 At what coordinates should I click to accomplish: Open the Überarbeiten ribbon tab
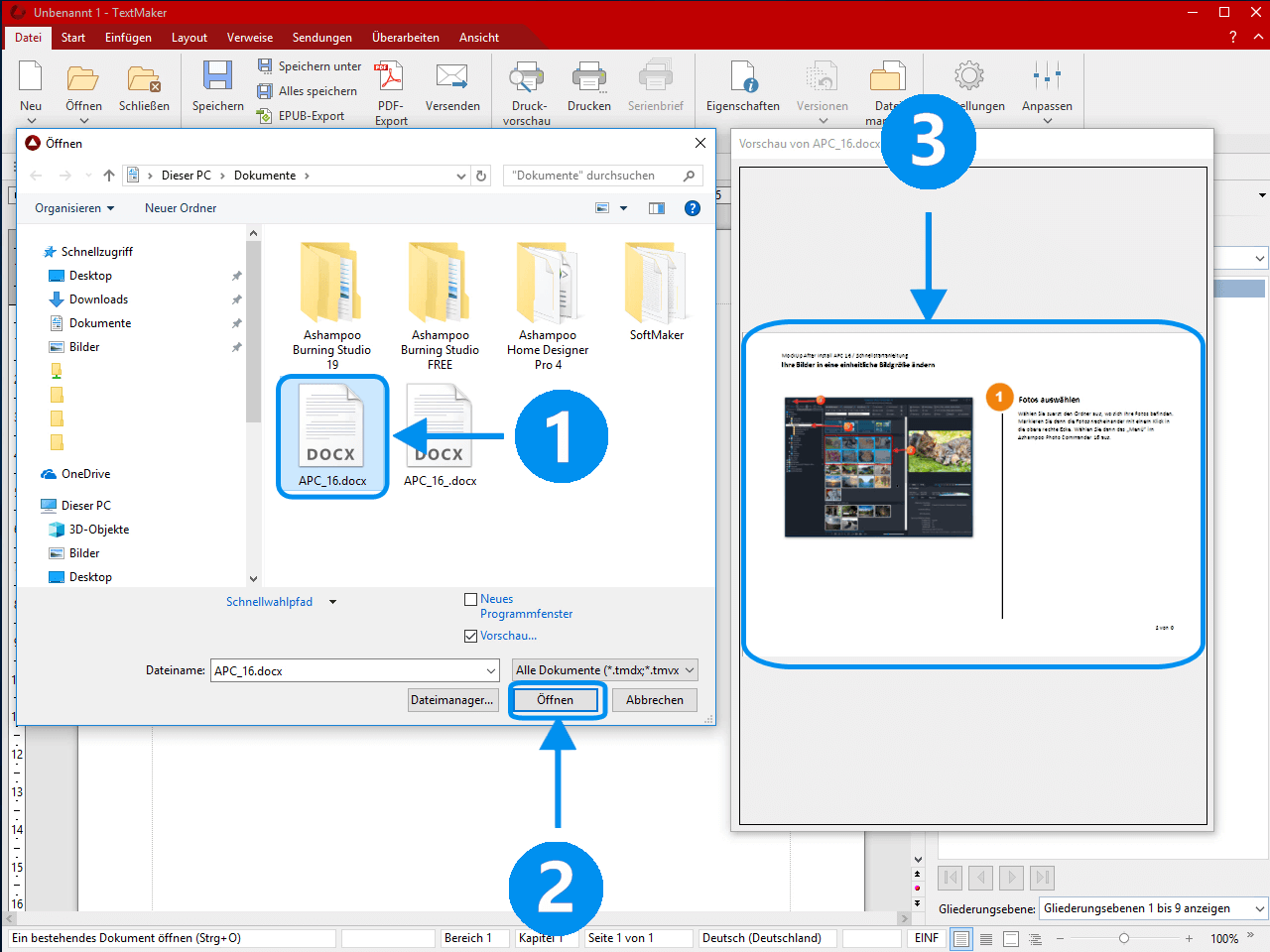tap(405, 38)
